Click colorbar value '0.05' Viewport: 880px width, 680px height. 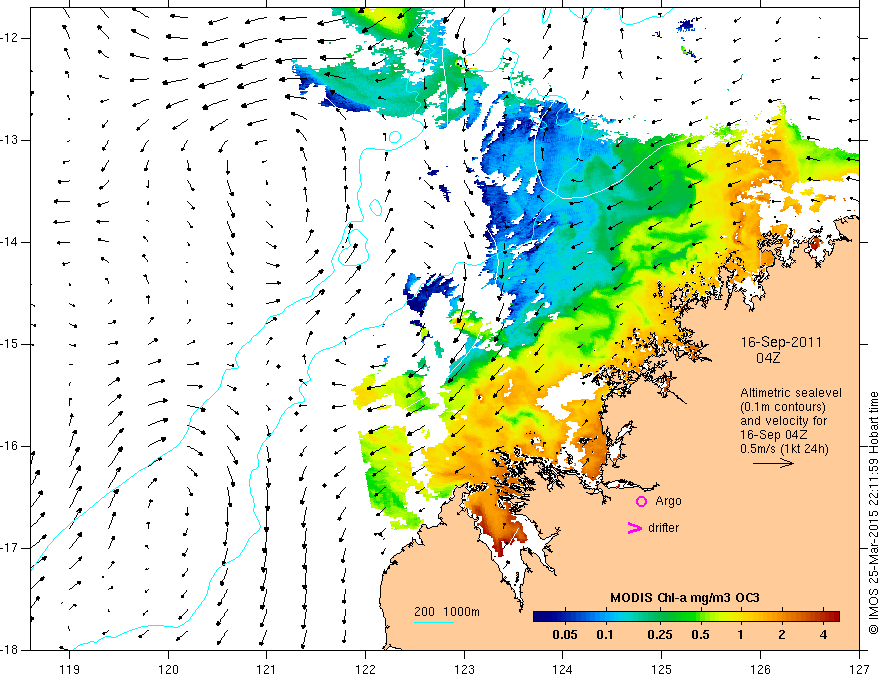[565, 635]
